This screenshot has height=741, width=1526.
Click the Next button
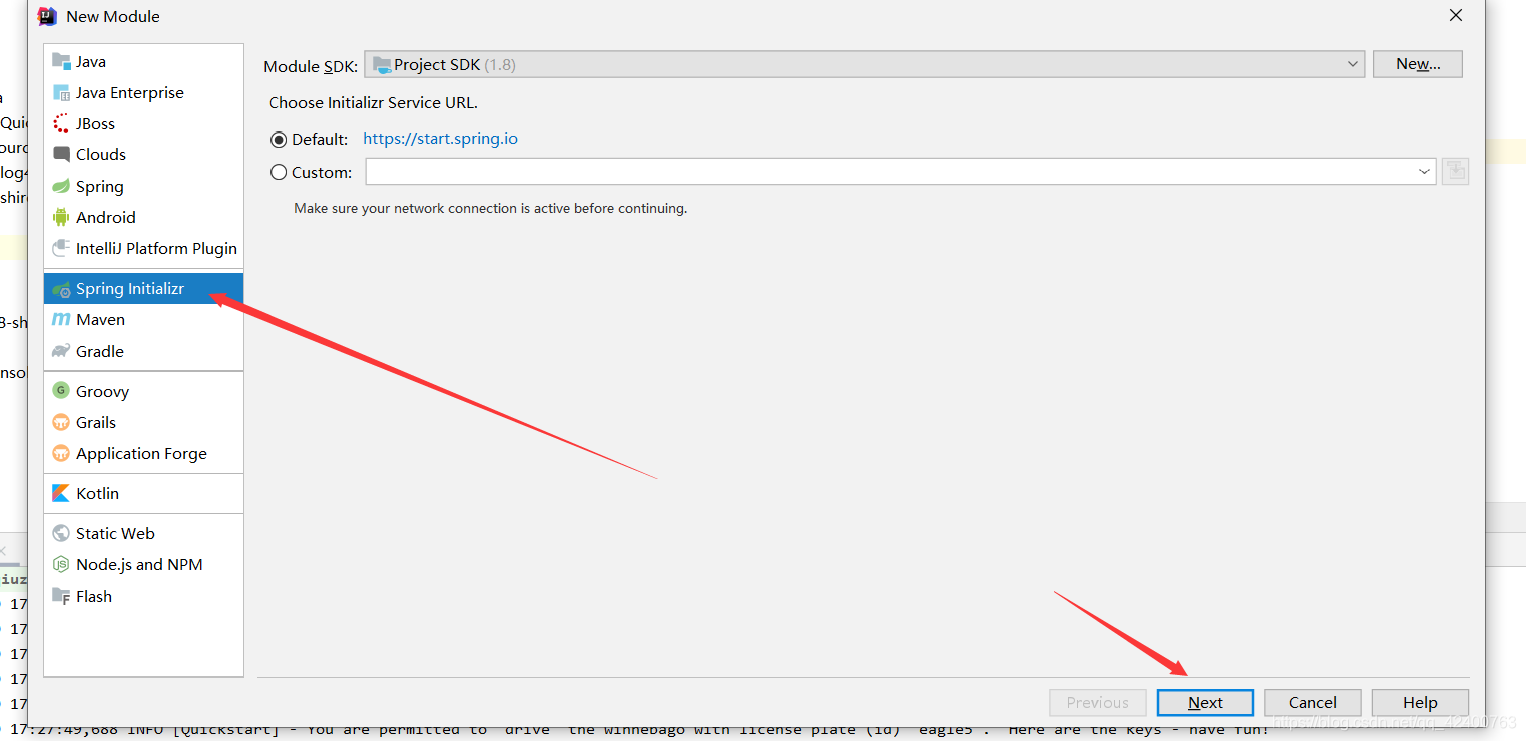[x=1205, y=702]
